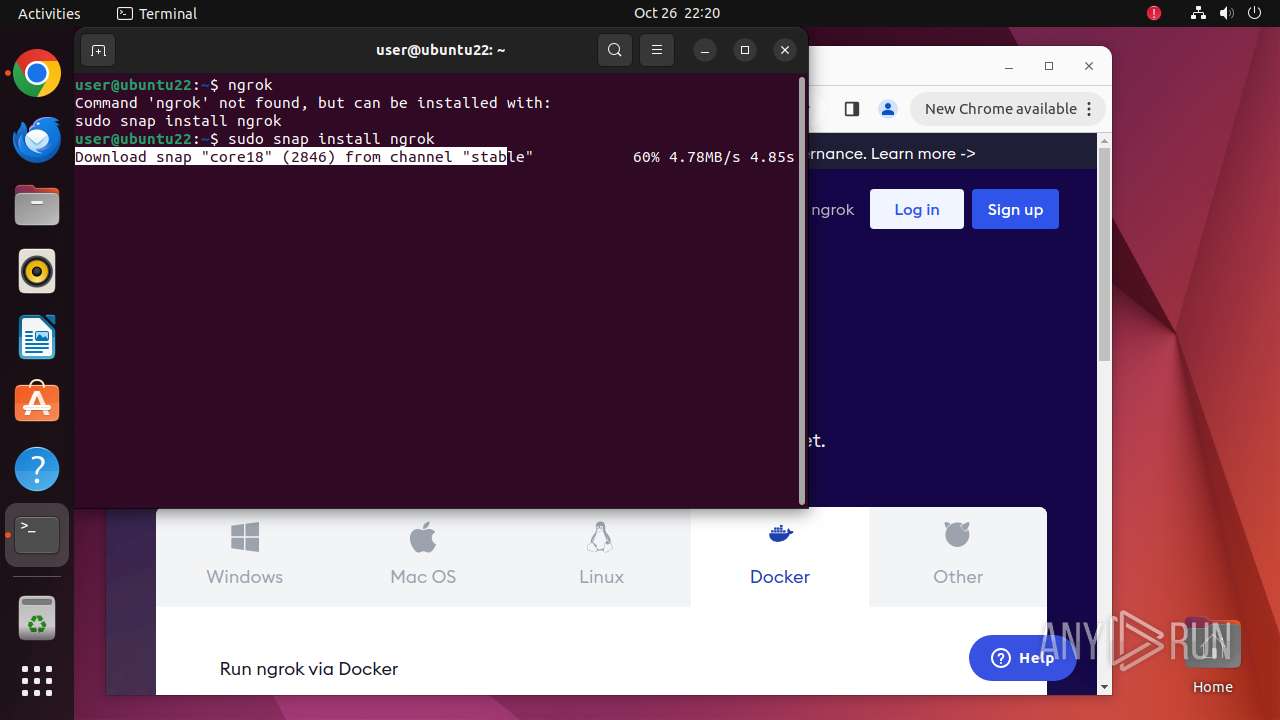Click the red notification indicator in top bar
Screen dimensions: 1280x720
pyautogui.click(x=1154, y=14)
